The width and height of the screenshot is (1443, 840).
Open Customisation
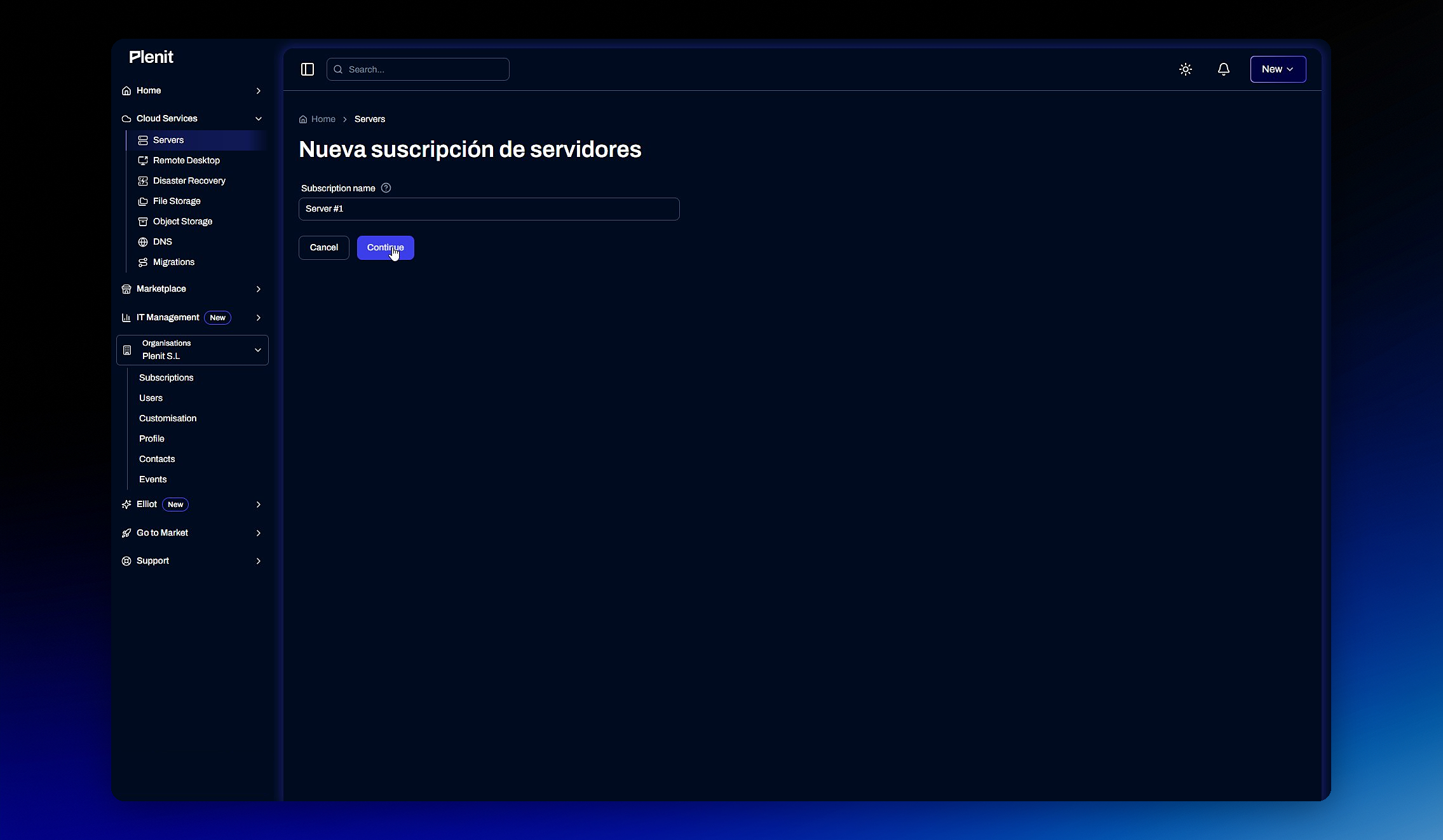tap(168, 419)
